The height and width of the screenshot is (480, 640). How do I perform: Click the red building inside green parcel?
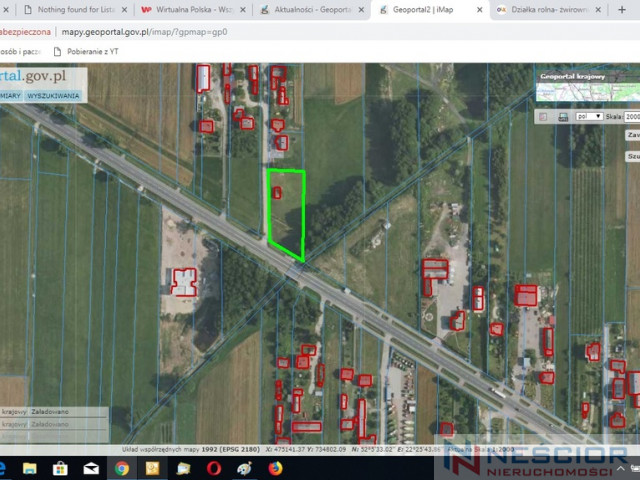(277, 193)
